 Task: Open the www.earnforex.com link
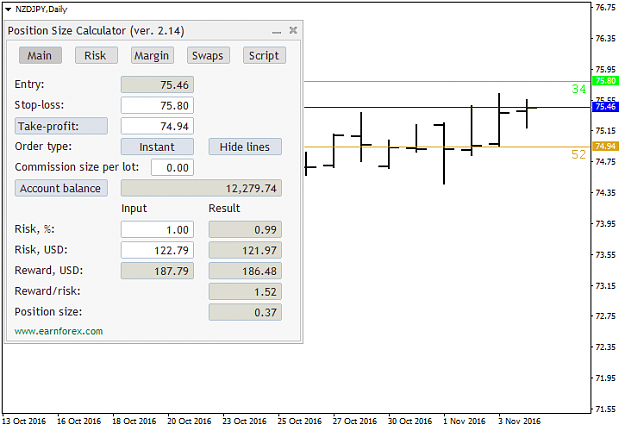(59, 331)
